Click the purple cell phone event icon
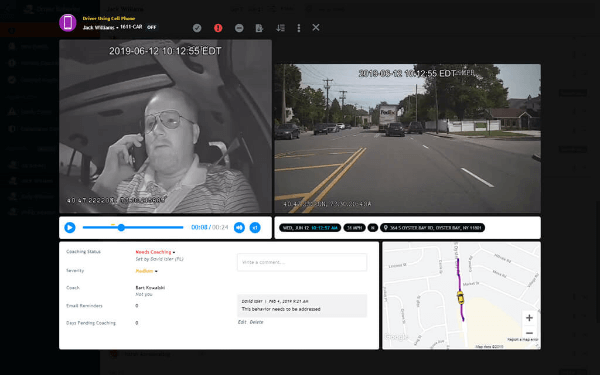The image size is (600, 375). [68, 23]
